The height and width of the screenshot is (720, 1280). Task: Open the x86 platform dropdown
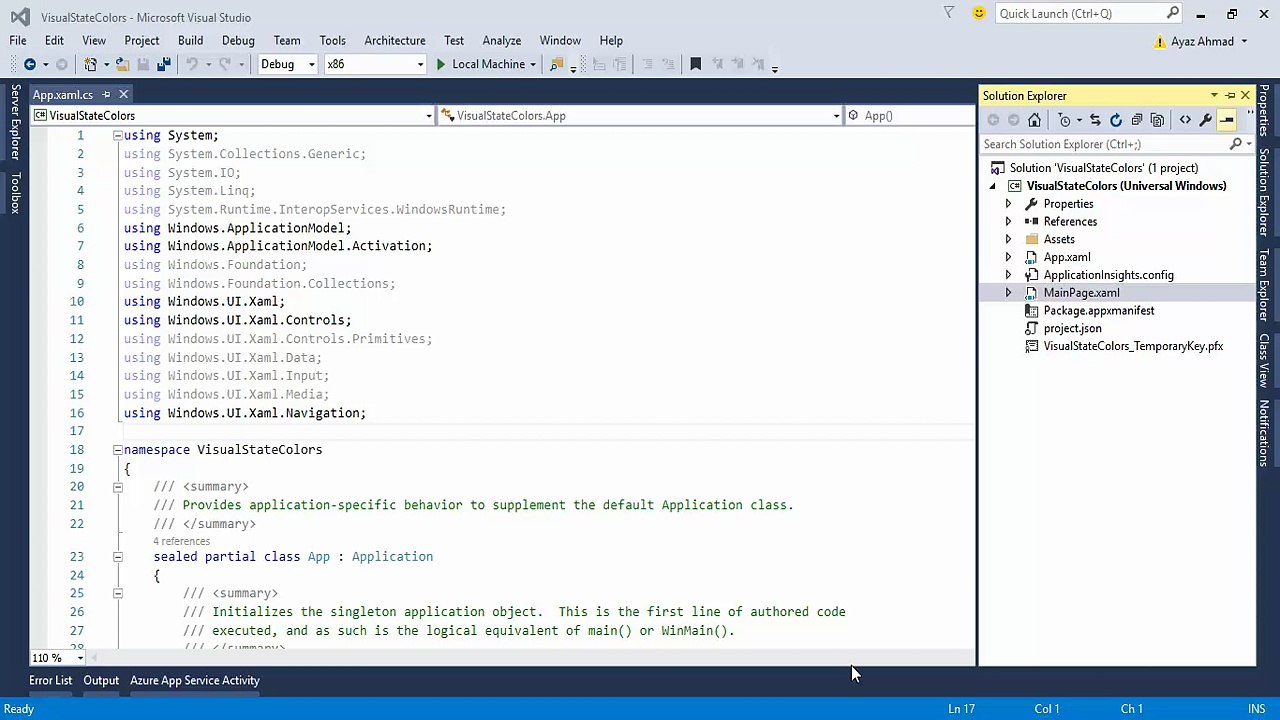coord(420,64)
